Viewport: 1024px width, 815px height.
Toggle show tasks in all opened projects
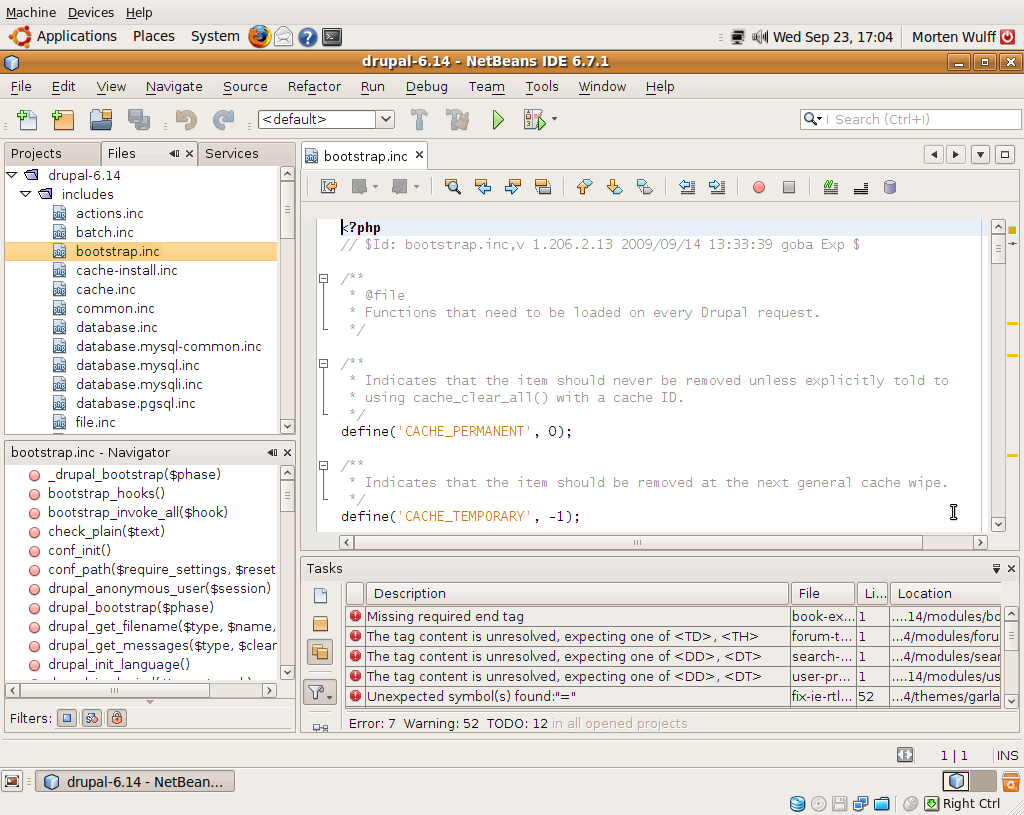(320, 652)
